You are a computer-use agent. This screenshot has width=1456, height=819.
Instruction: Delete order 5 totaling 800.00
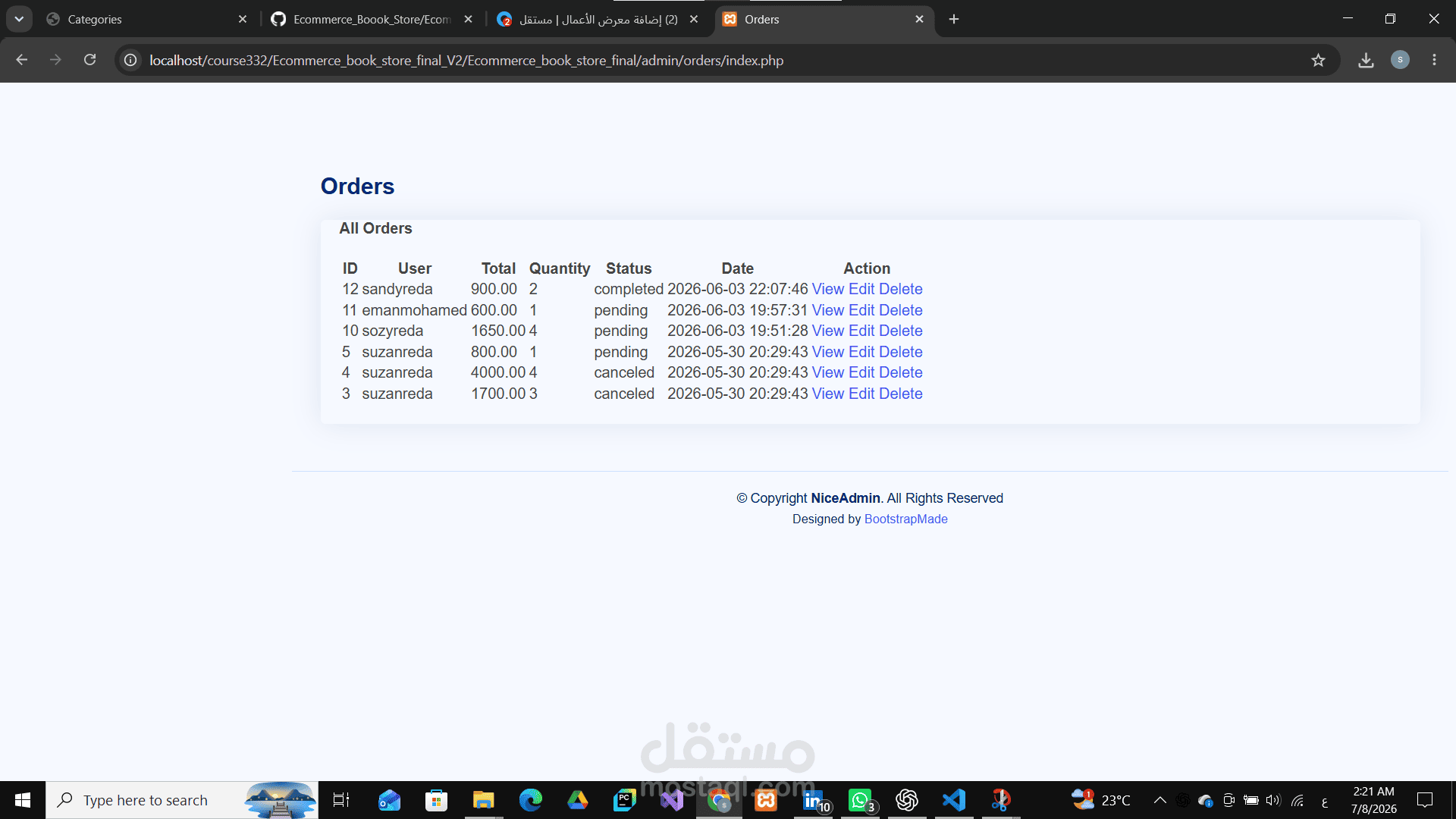point(901,352)
